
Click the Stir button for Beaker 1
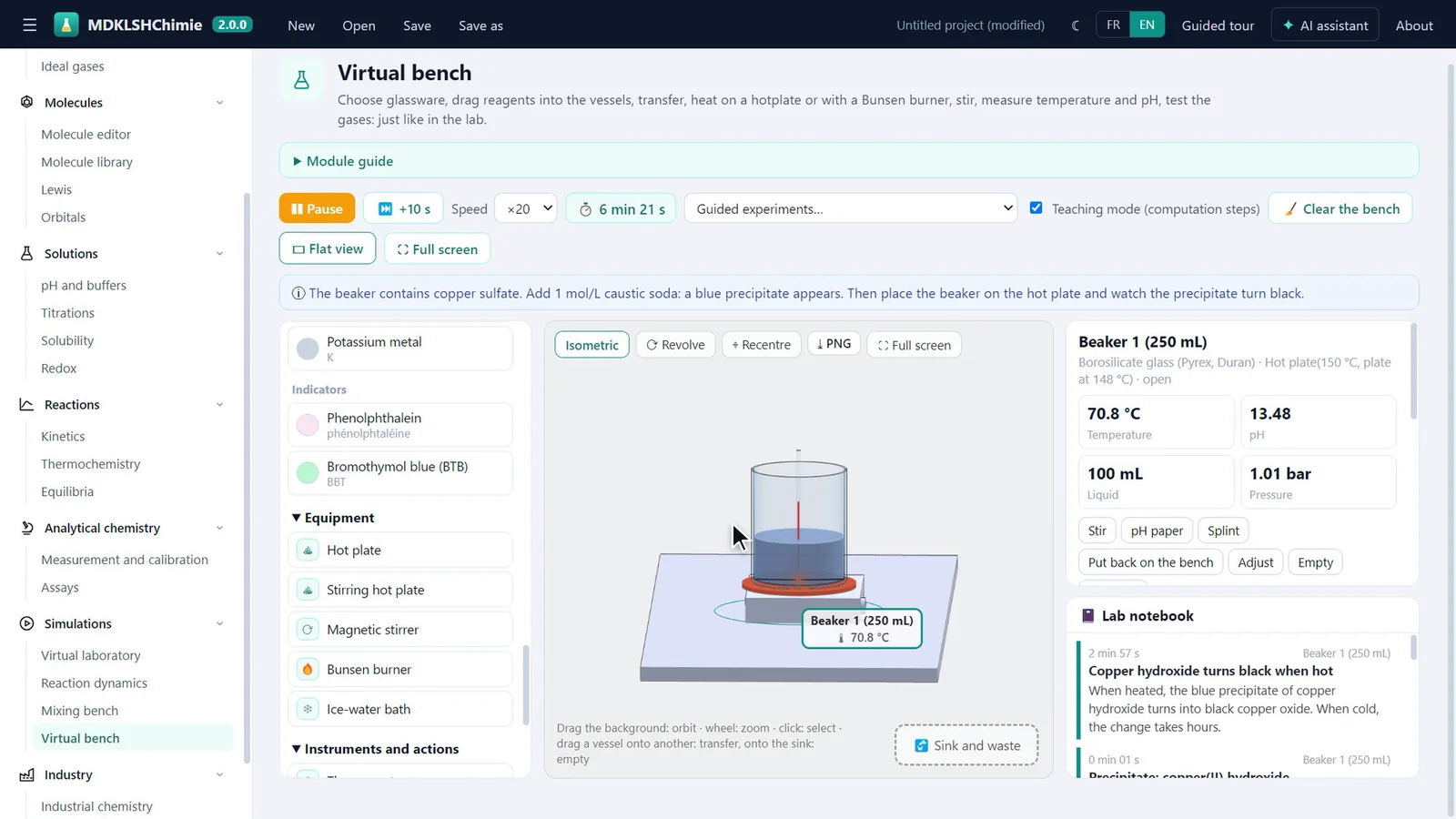[1097, 531]
